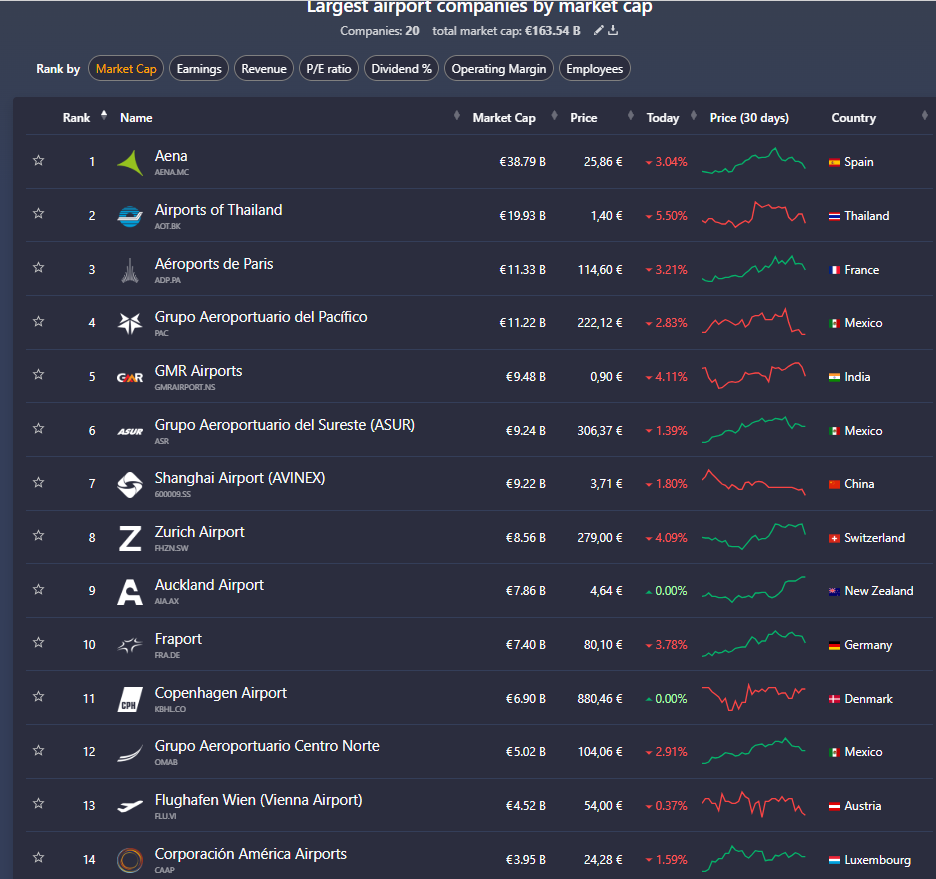
Task: Click the 880,46 € price value
Action: [x=599, y=699]
